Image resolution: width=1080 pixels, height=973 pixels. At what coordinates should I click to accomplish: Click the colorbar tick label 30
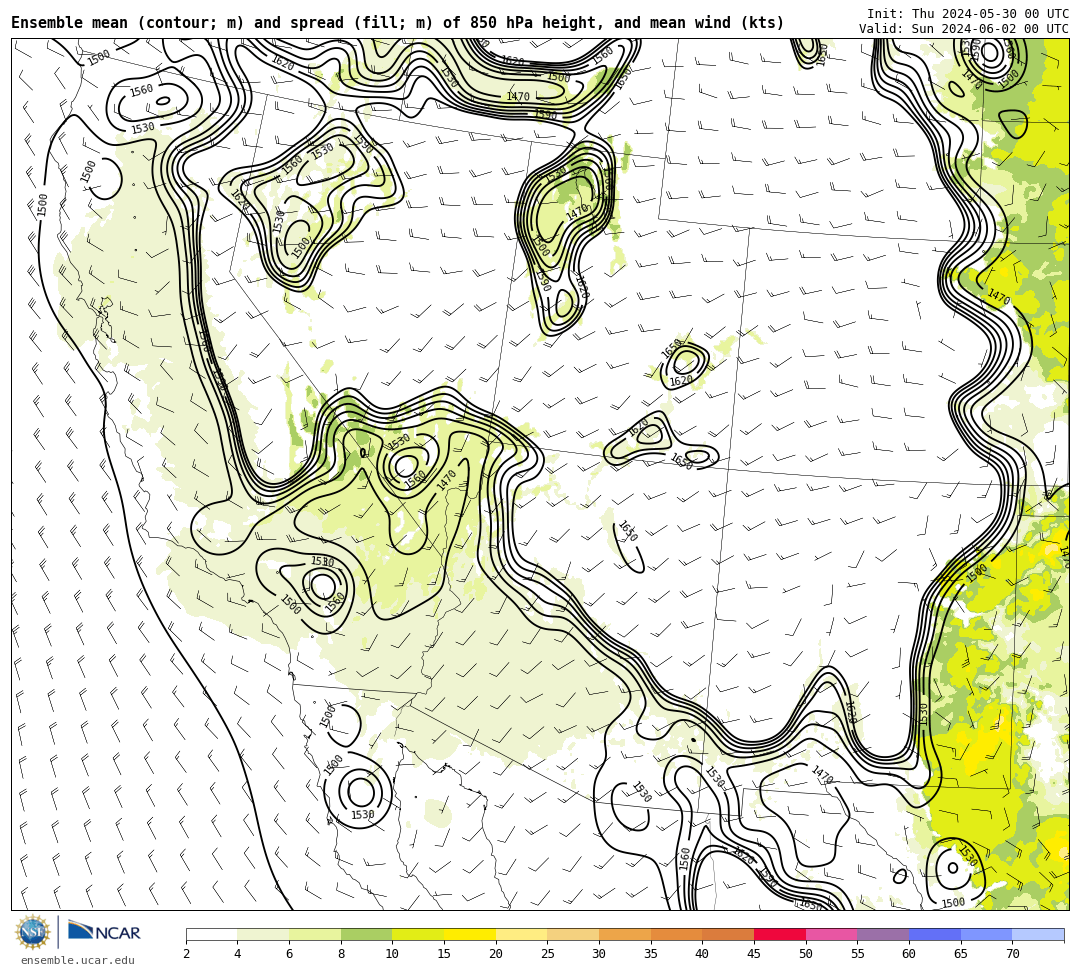point(599,954)
